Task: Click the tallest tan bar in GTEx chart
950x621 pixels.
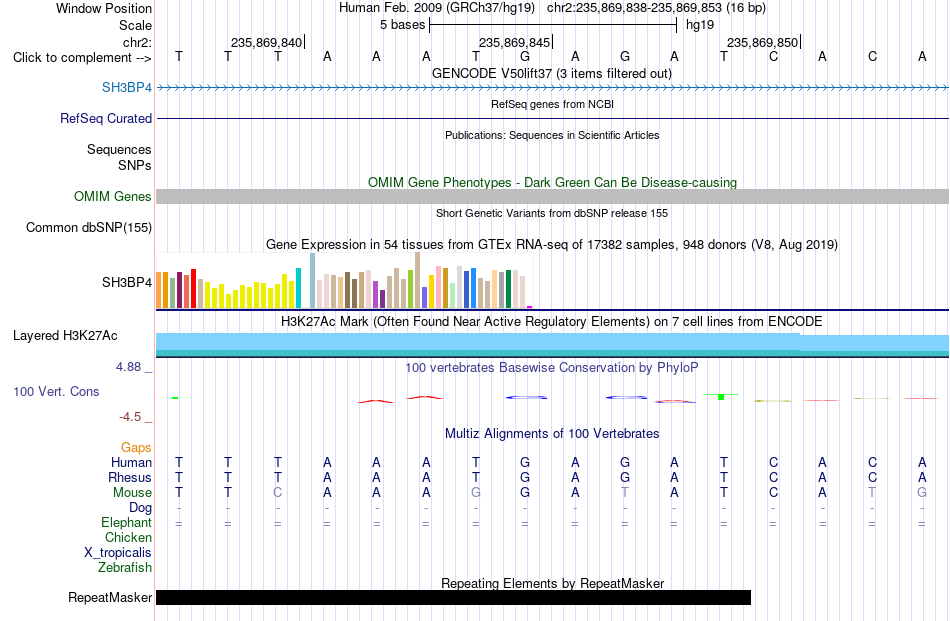Action: click(x=417, y=280)
